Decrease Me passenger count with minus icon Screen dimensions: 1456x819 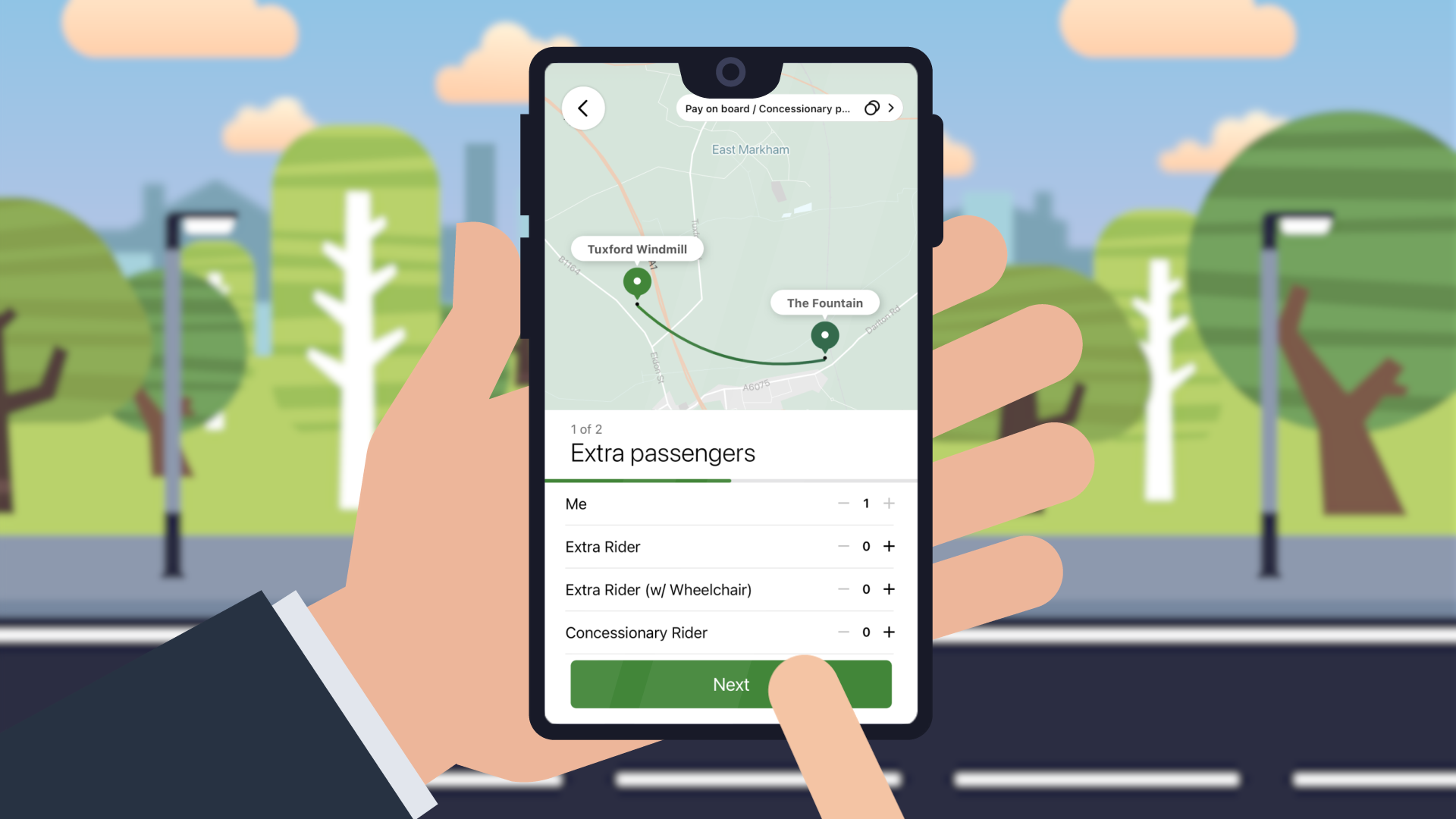(x=843, y=504)
